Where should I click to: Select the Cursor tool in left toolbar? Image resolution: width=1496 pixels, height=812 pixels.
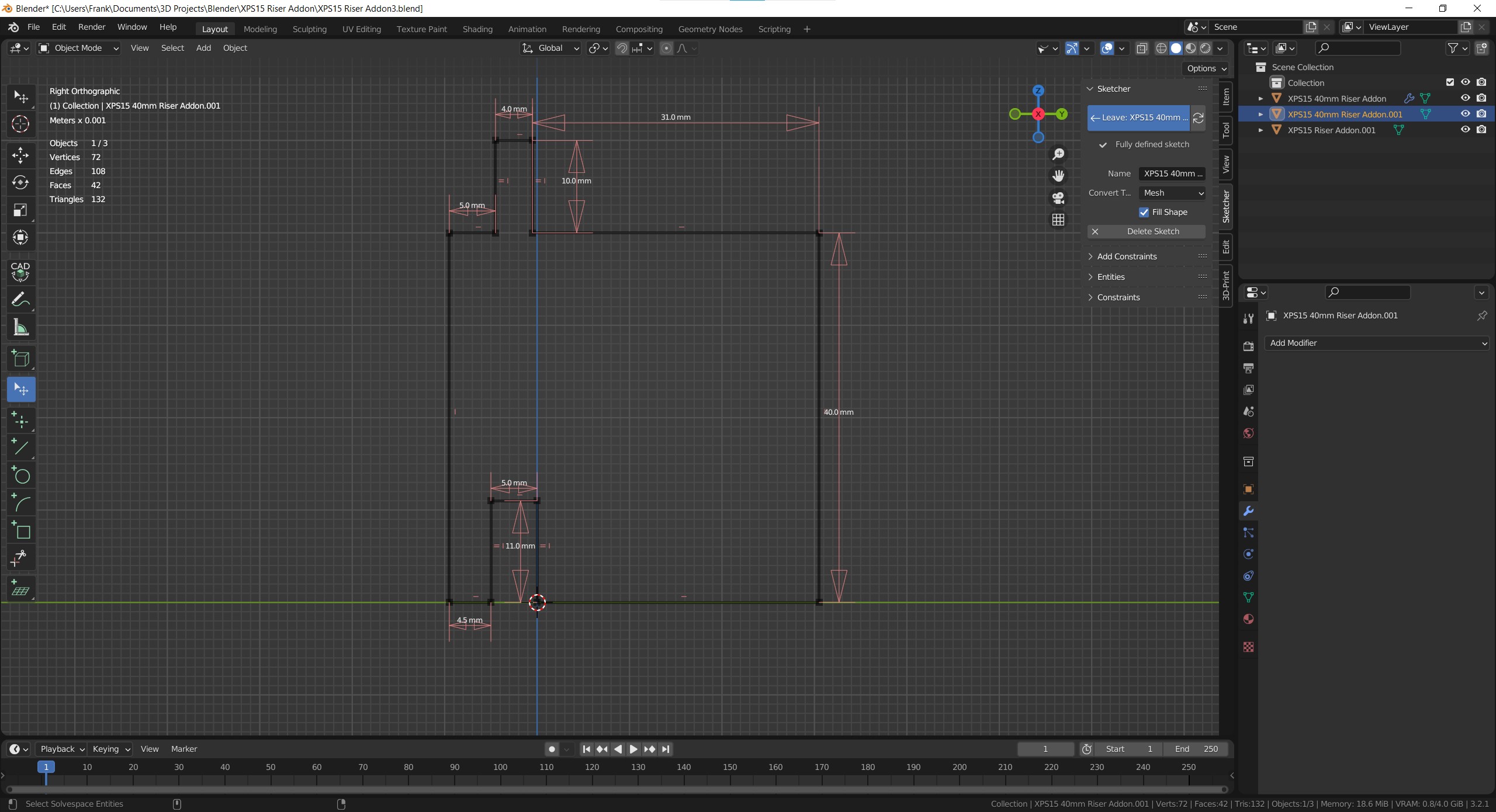(x=20, y=124)
